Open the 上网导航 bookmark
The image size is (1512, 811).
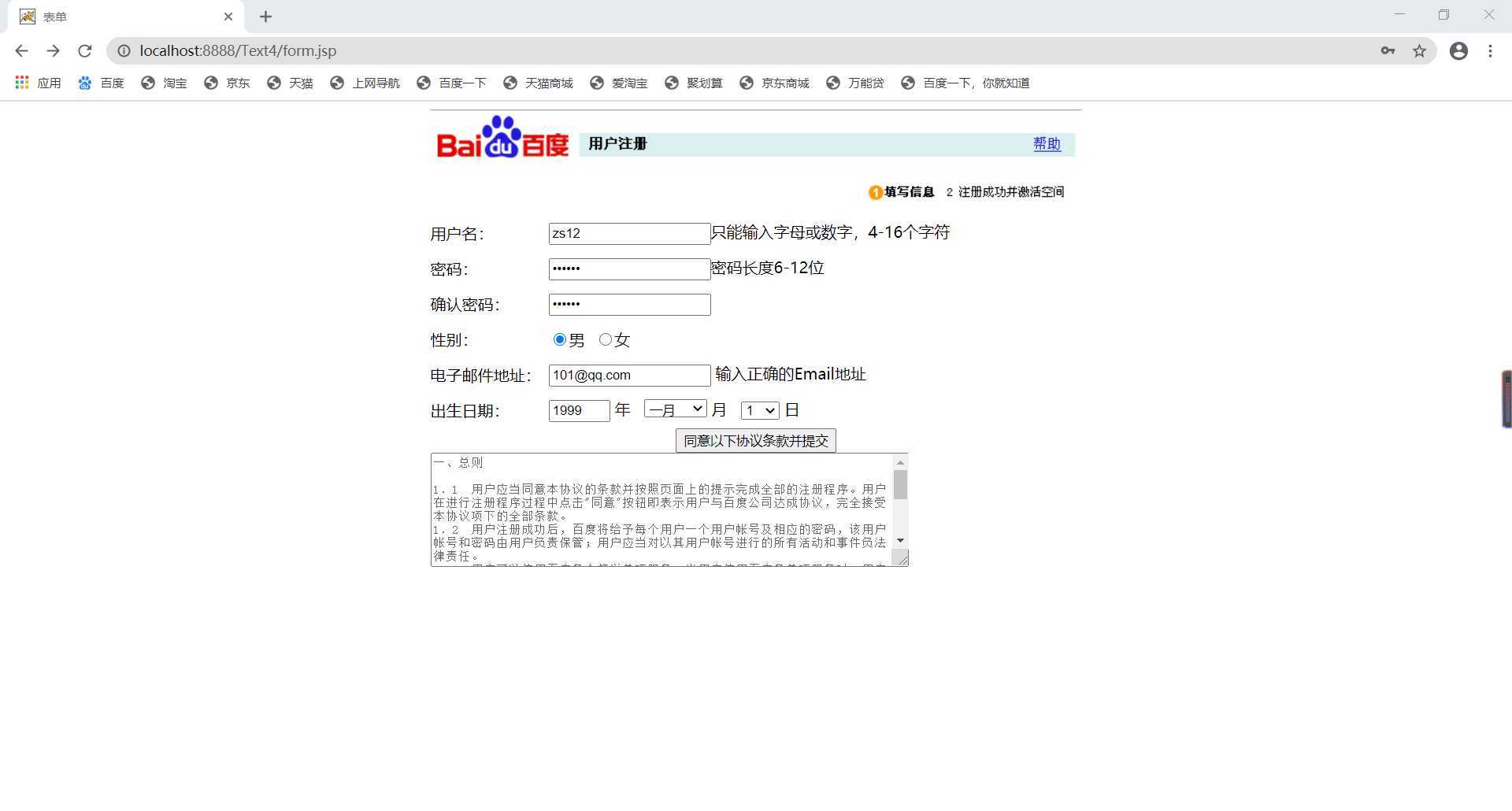pyautogui.click(x=374, y=83)
